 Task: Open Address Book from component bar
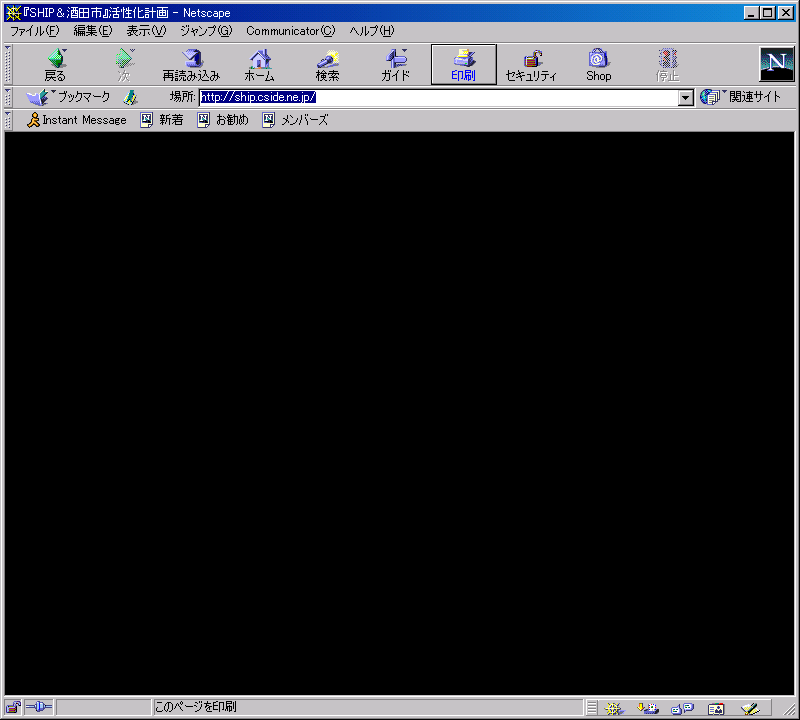tap(716, 708)
